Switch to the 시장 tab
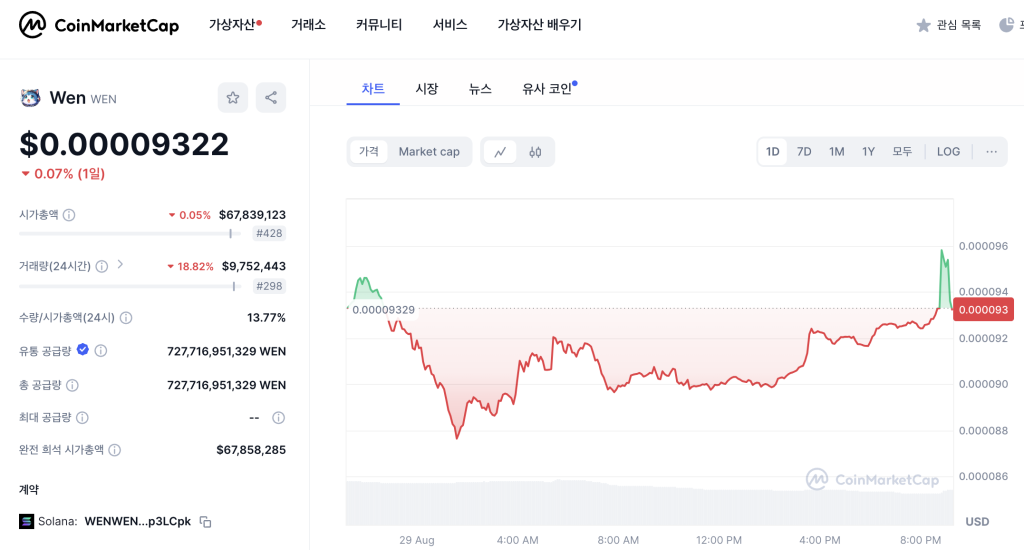 click(427, 89)
